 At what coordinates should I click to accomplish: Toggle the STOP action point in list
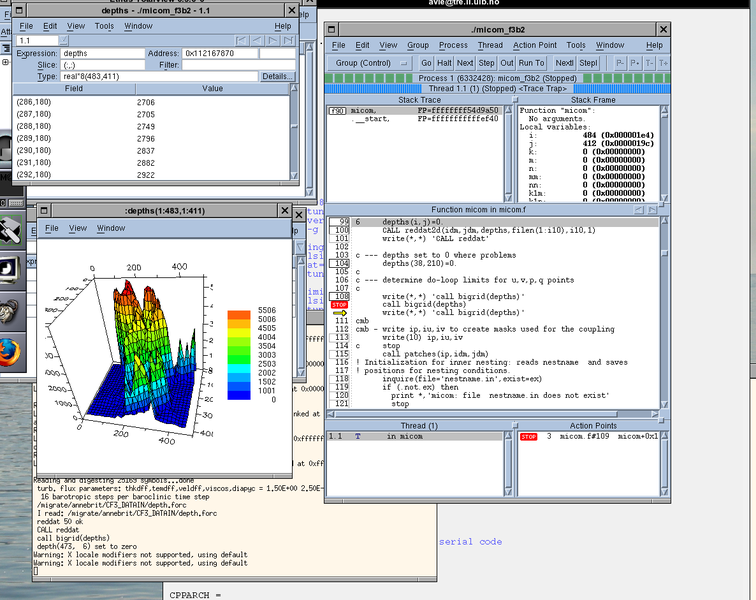click(x=528, y=436)
